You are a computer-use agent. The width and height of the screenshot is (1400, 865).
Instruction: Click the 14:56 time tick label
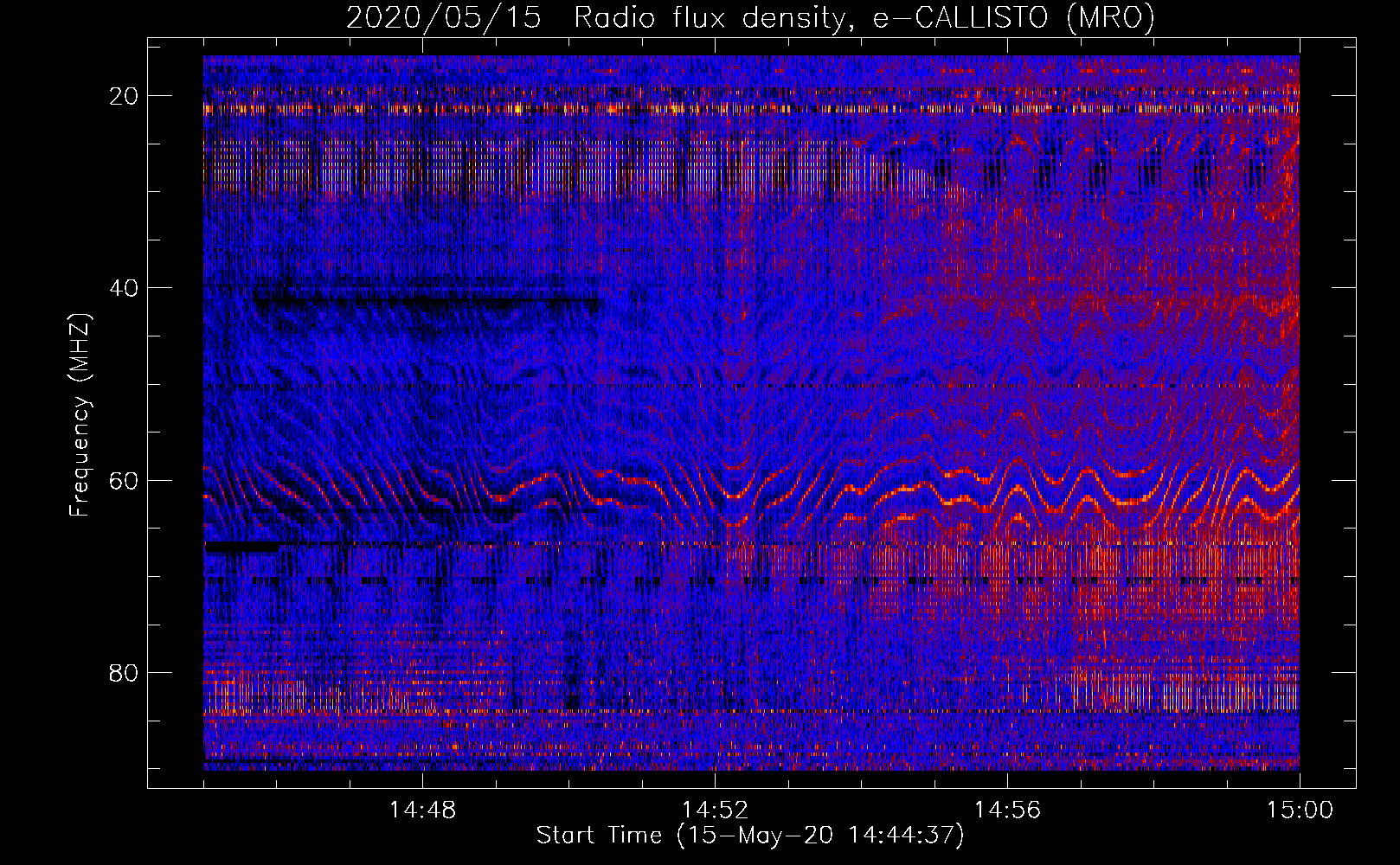(1007, 811)
